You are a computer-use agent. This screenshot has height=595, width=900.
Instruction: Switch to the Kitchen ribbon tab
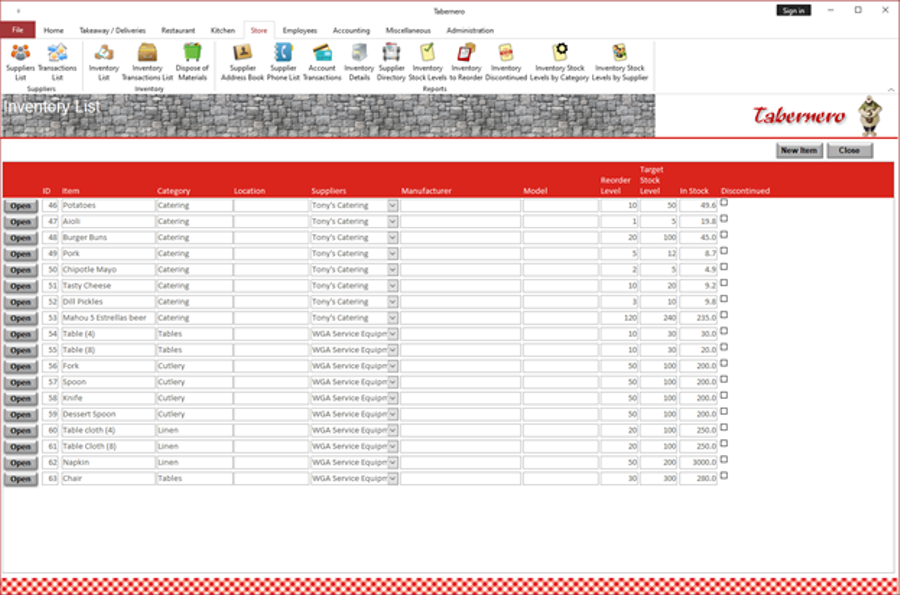[223, 30]
